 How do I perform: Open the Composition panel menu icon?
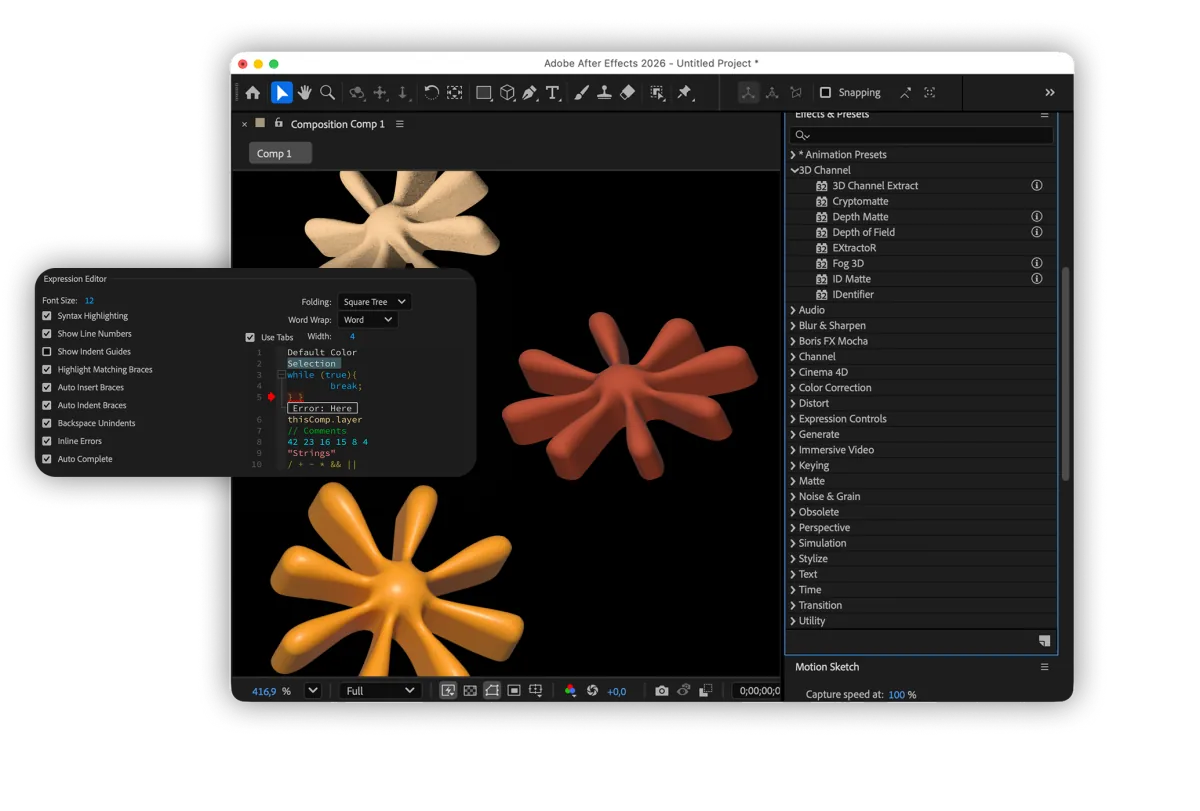click(x=400, y=125)
